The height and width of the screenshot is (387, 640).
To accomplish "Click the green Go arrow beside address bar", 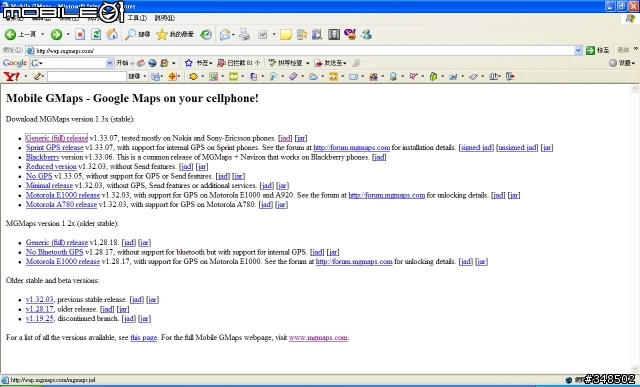I will (x=590, y=50).
